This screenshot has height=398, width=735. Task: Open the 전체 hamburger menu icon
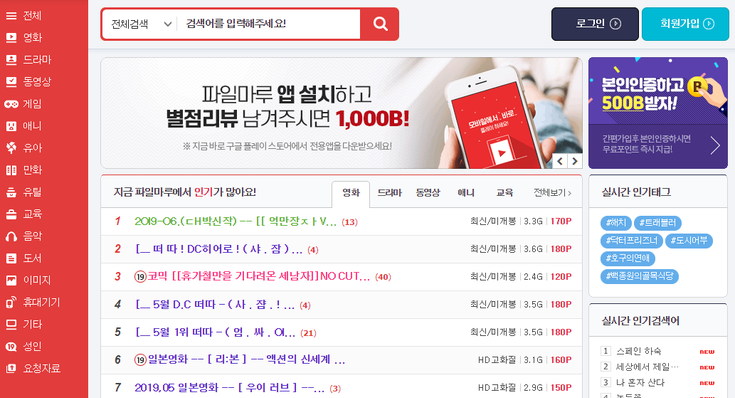pos(11,15)
